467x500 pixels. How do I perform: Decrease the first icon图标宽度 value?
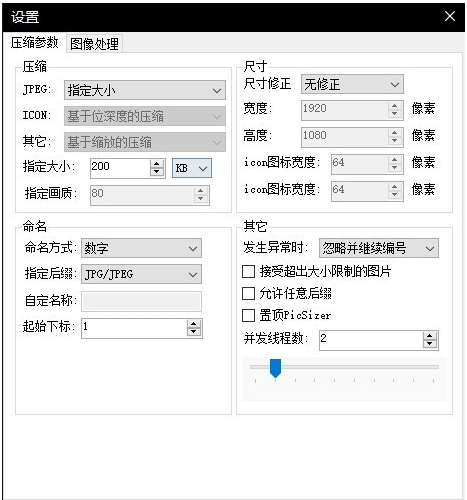(395, 168)
